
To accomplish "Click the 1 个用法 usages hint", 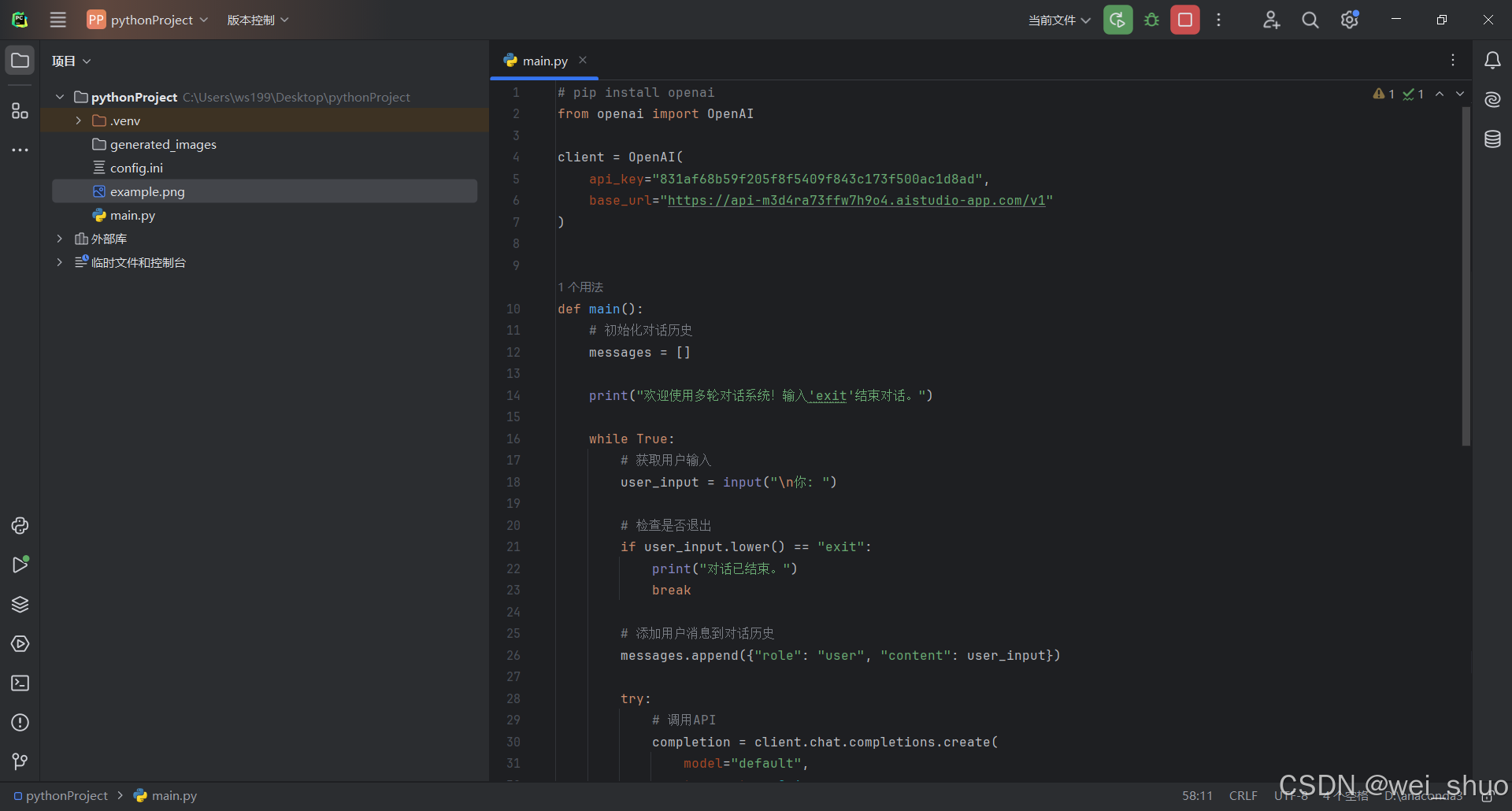I will click(x=580, y=287).
